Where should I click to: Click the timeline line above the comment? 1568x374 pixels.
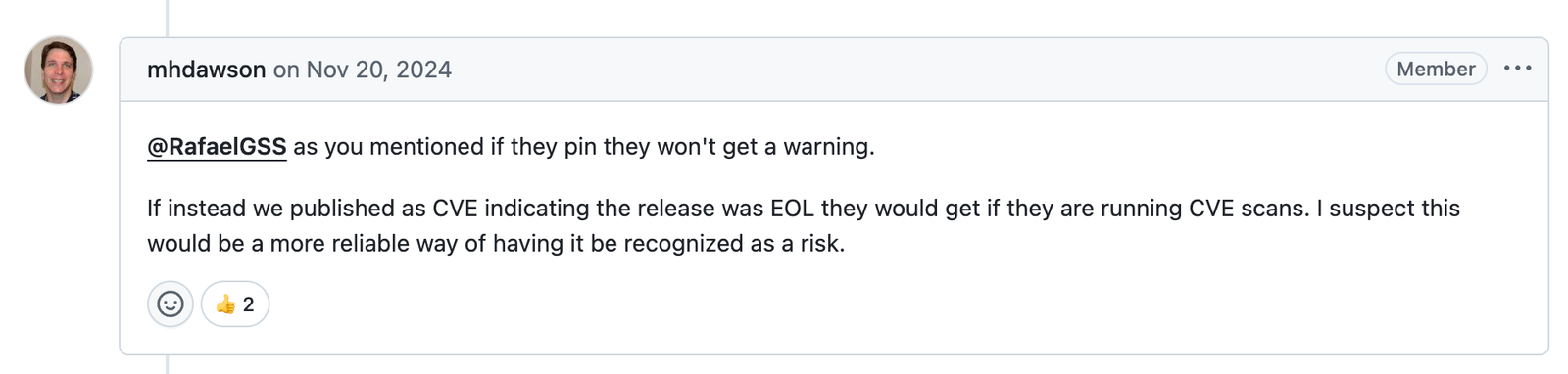pyautogui.click(x=167, y=18)
